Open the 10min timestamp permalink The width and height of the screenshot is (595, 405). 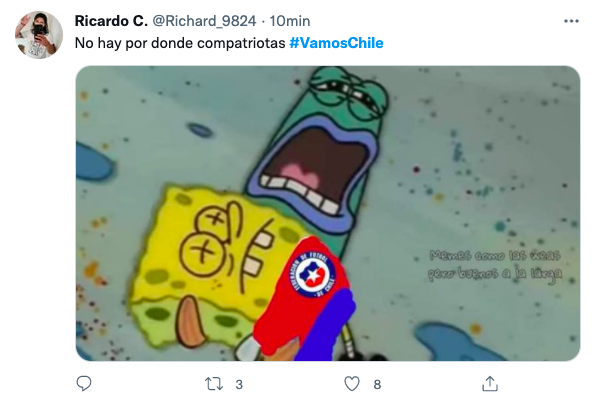coord(290,21)
